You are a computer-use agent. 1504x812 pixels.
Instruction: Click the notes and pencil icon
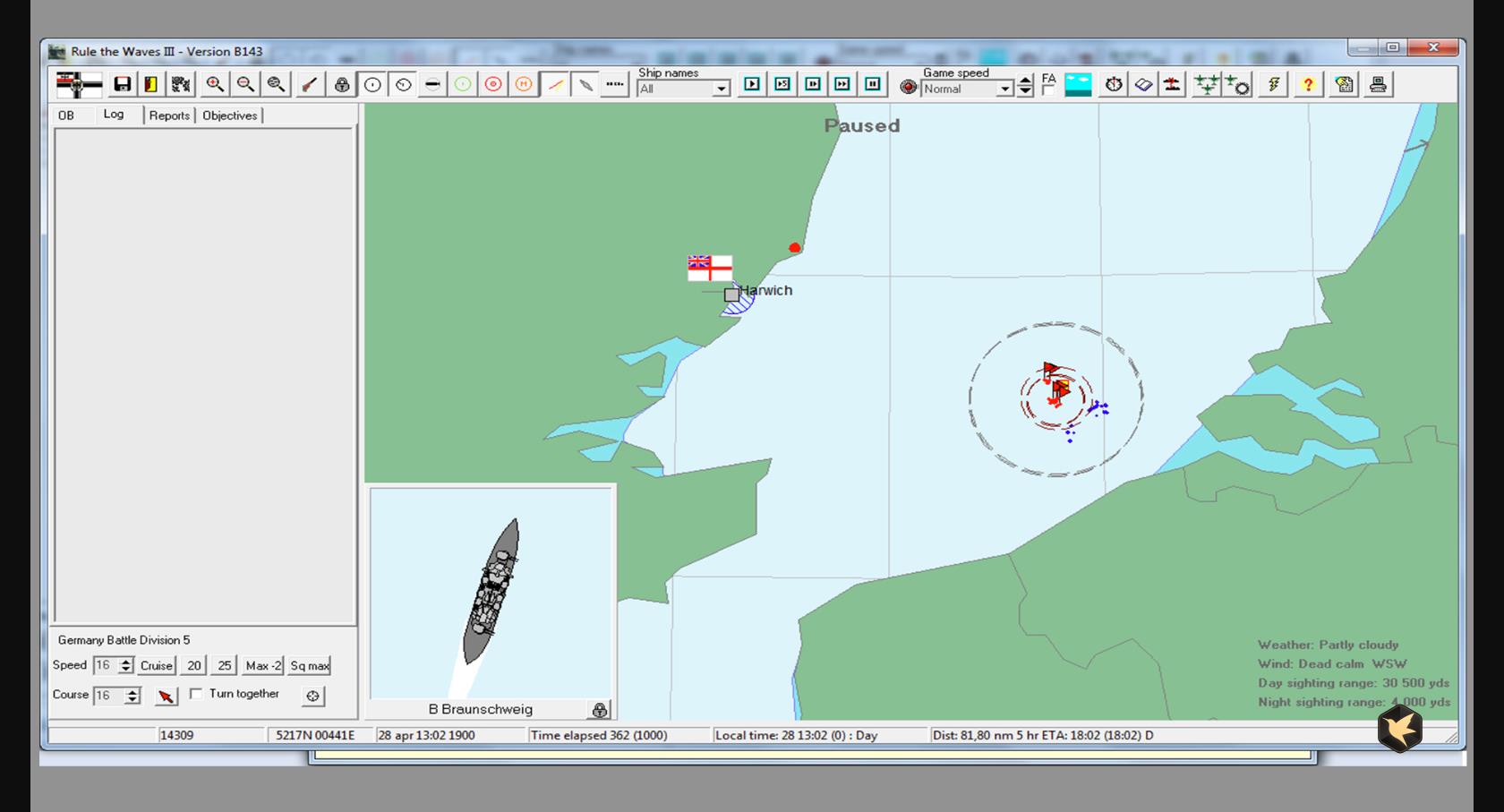point(1344,84)
